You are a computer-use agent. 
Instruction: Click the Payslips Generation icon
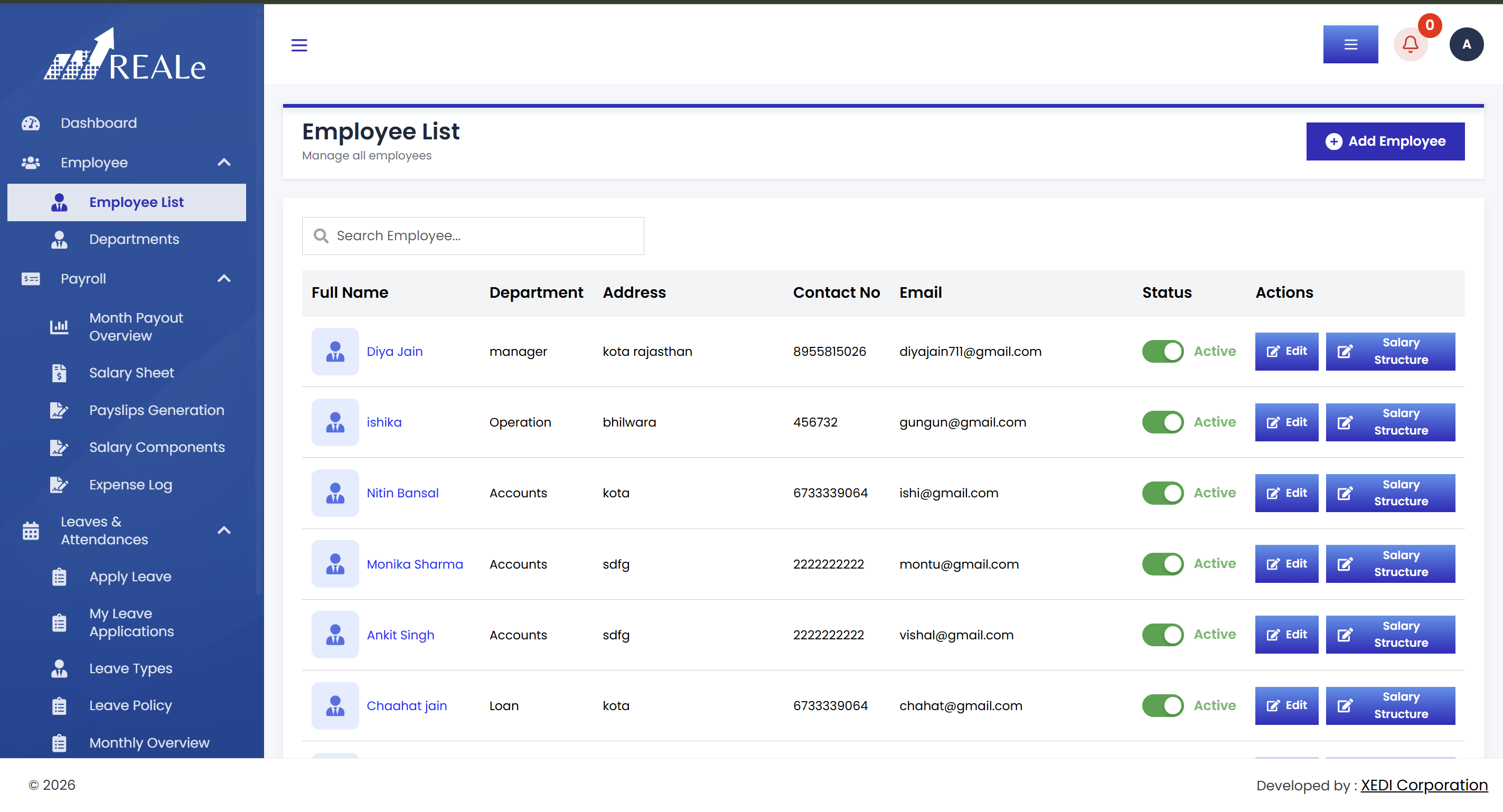pyautogui.click(x=59, y=410)
